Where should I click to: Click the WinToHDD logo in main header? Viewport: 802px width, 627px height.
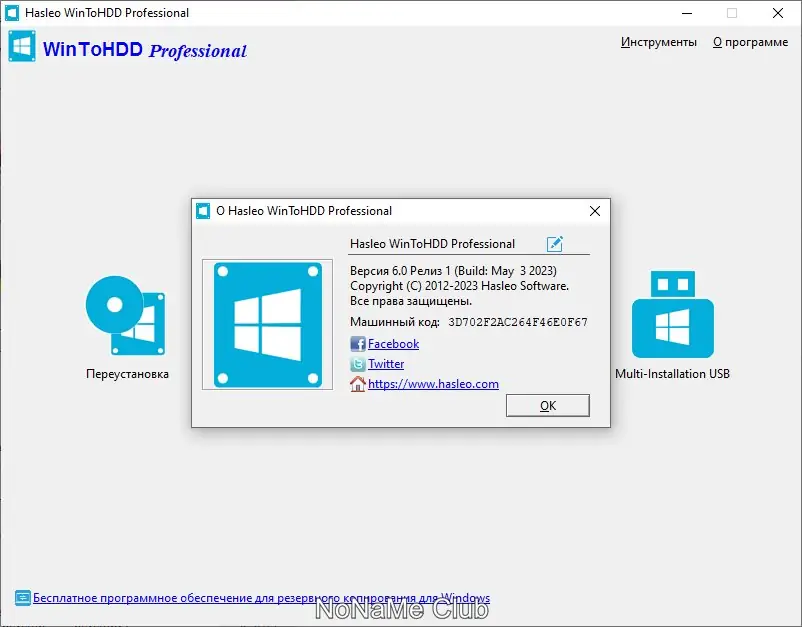tap(22, 47)
